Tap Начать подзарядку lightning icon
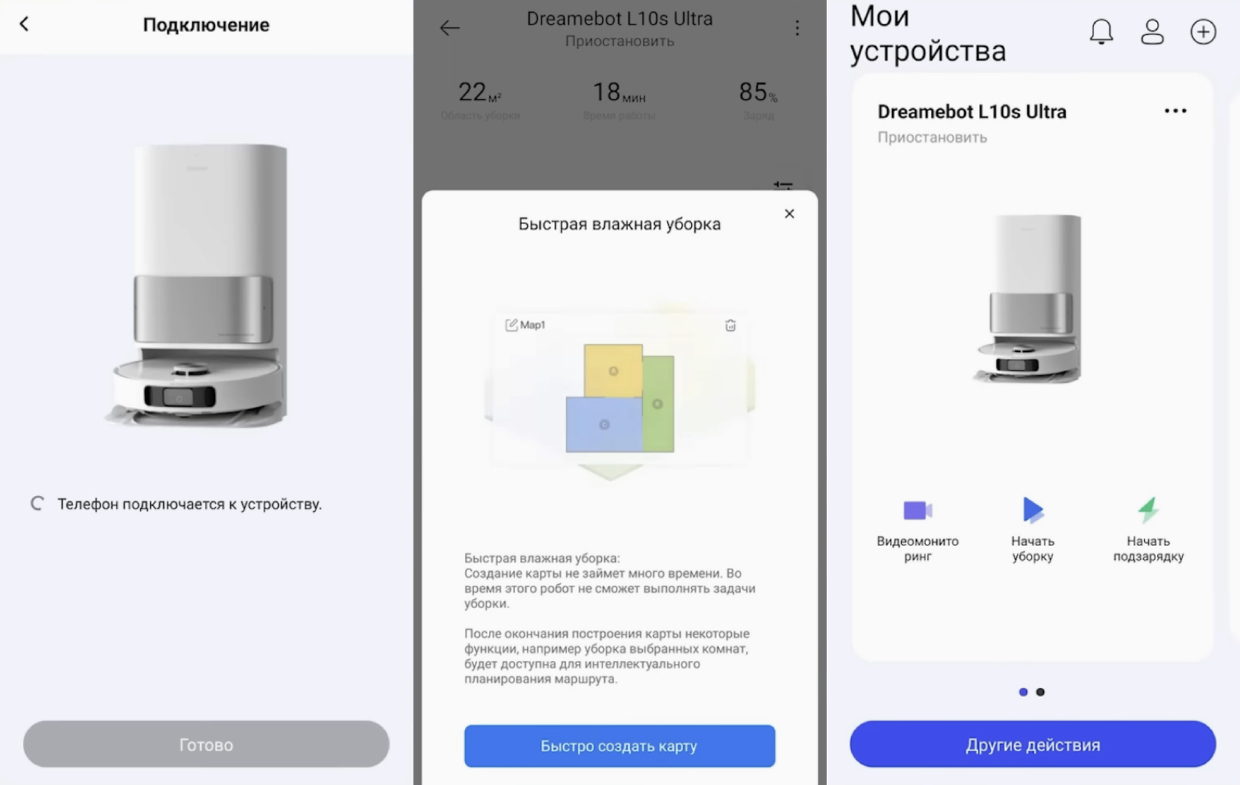Screen dimensions: 1240x785 [x=1148, y=510]
